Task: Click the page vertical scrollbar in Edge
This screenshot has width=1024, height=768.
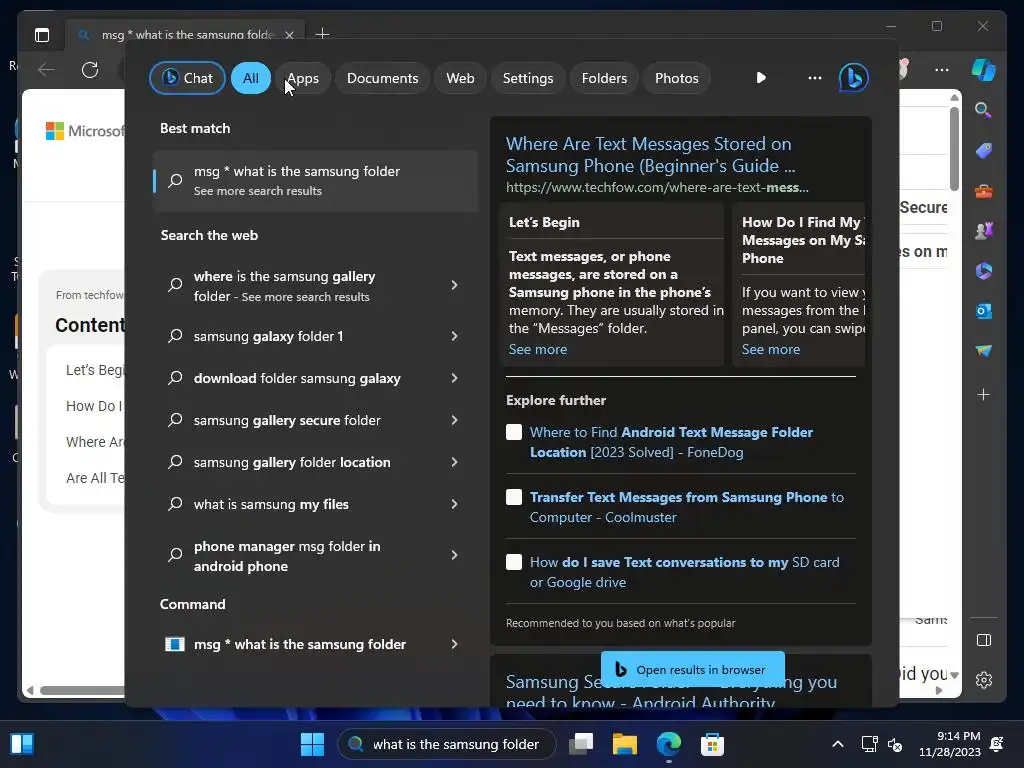Action: point(954,149)
